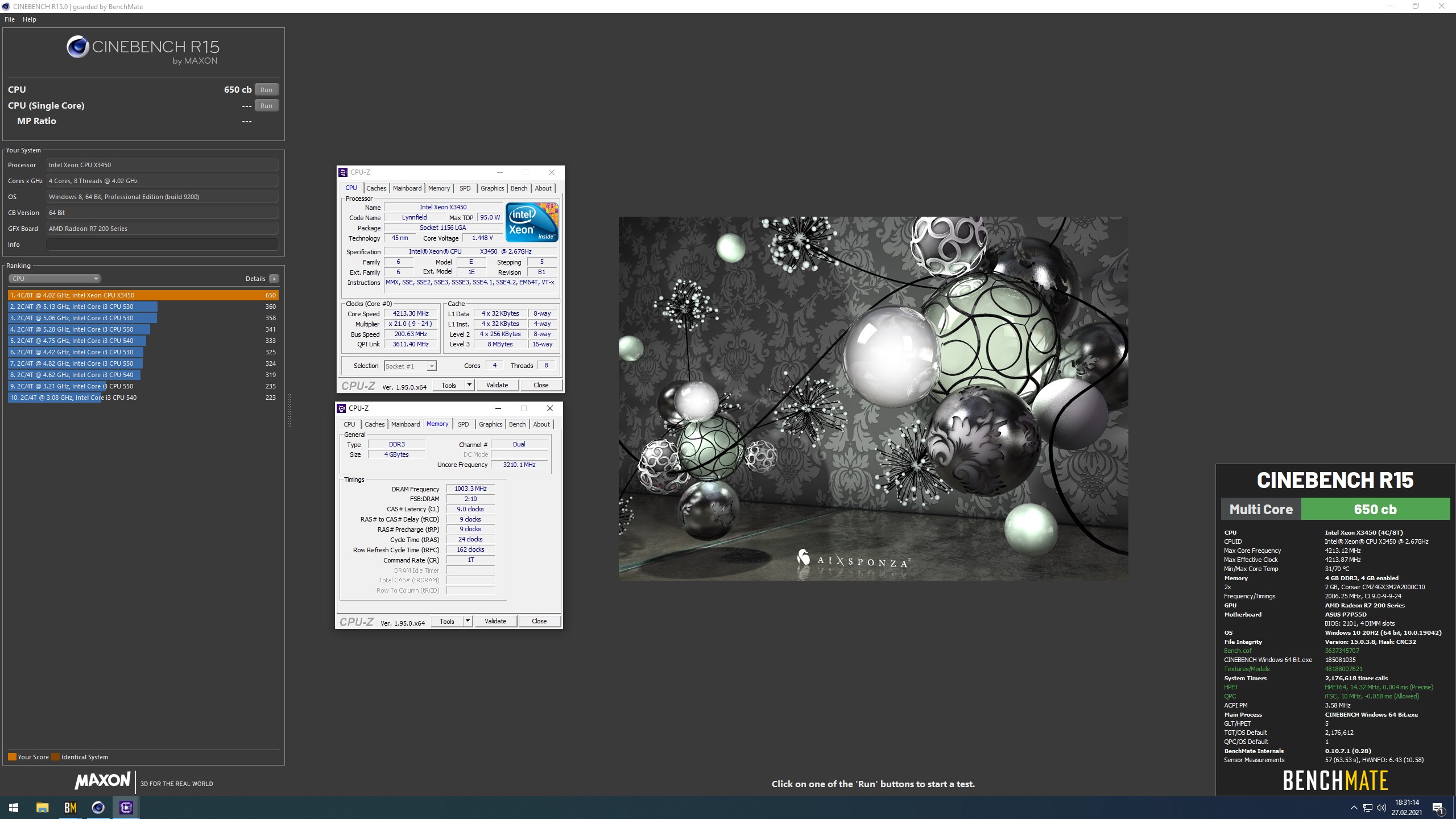Screen dimensions: 1456x819
Task: Click the MAXON logo at bottom
Action: coord(103,781)
